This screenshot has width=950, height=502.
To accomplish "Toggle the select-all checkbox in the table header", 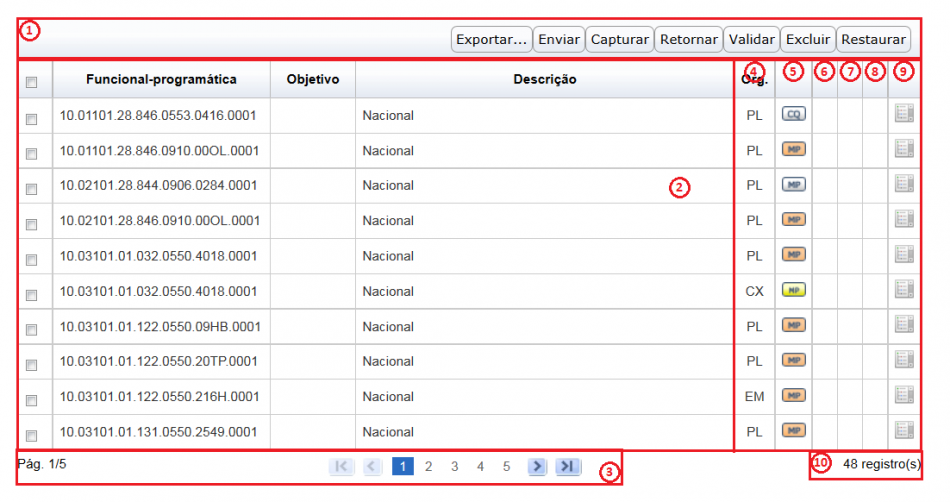I will [x=31, y=82].
